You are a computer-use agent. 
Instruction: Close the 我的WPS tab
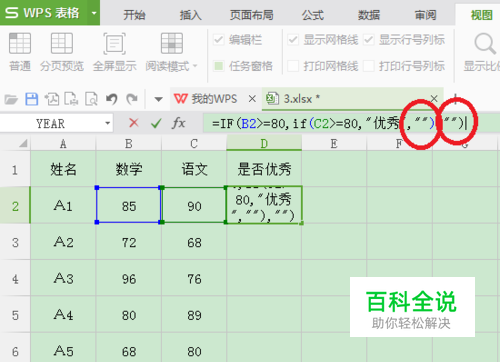252,99
